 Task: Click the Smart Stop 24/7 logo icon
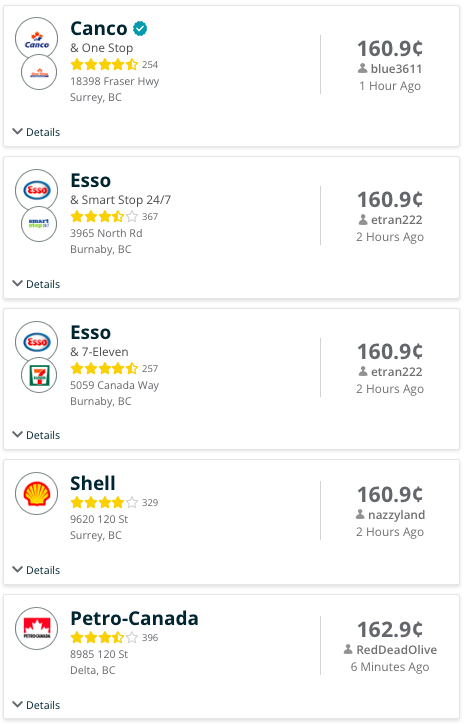39,224
